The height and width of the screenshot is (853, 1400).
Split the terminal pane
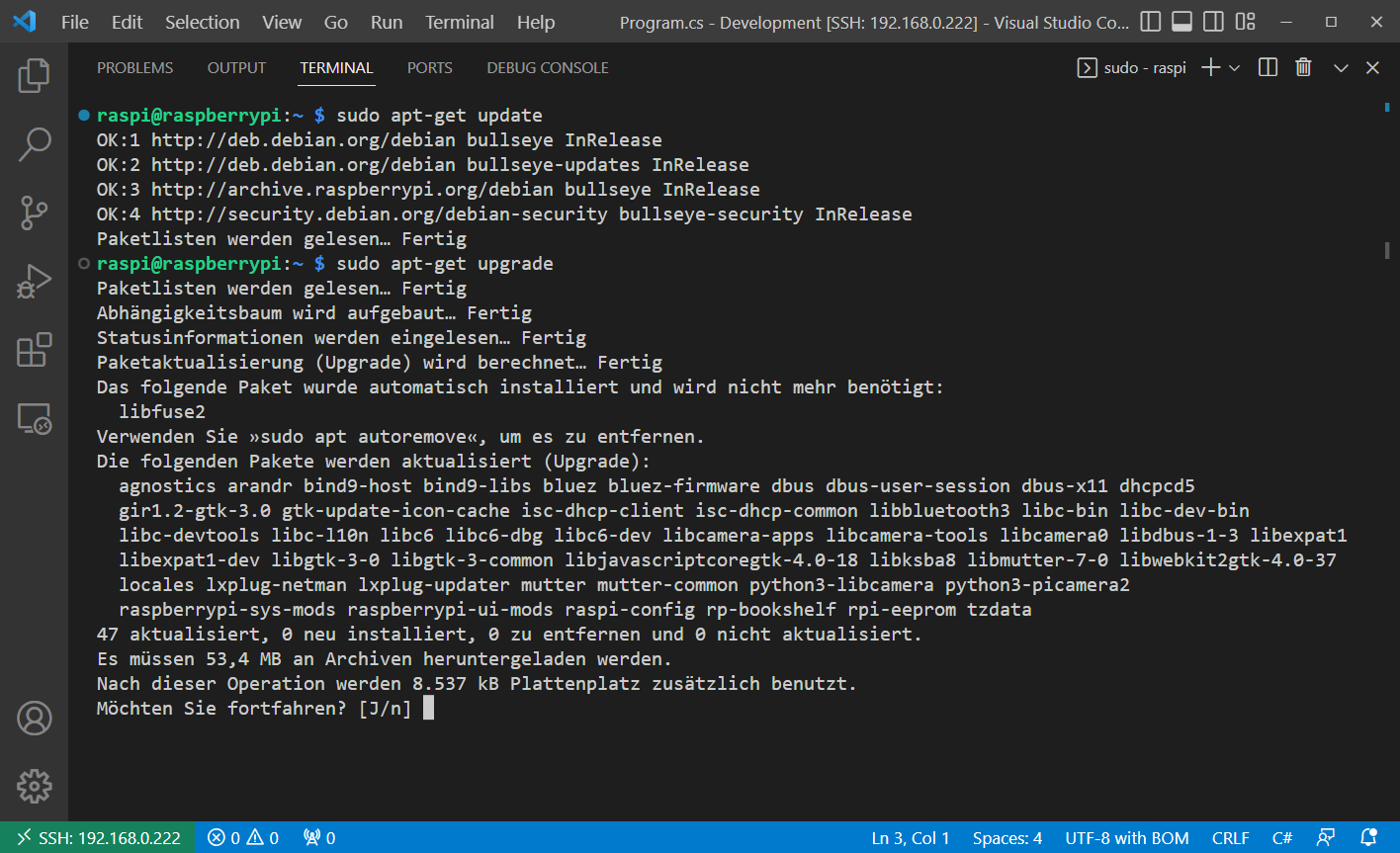coord(1268,68)
